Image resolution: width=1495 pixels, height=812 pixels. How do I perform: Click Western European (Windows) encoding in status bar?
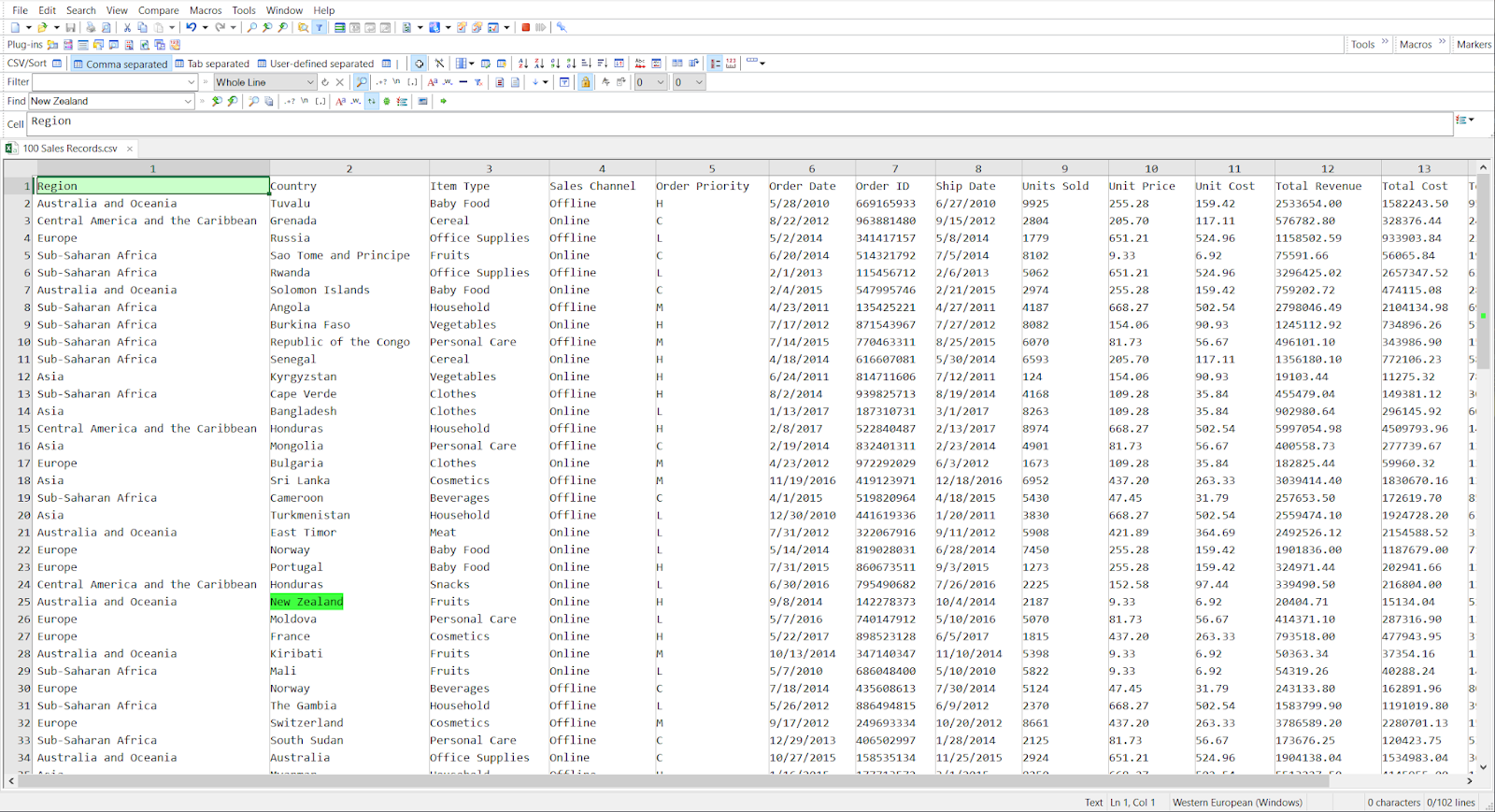pos(1237,802)
